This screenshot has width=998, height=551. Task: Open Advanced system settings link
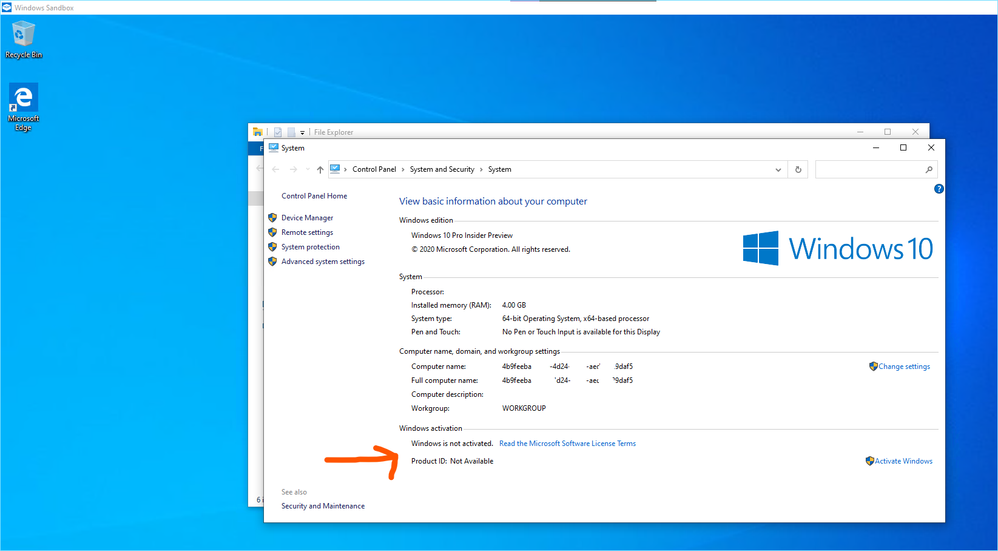pos(323,262)
